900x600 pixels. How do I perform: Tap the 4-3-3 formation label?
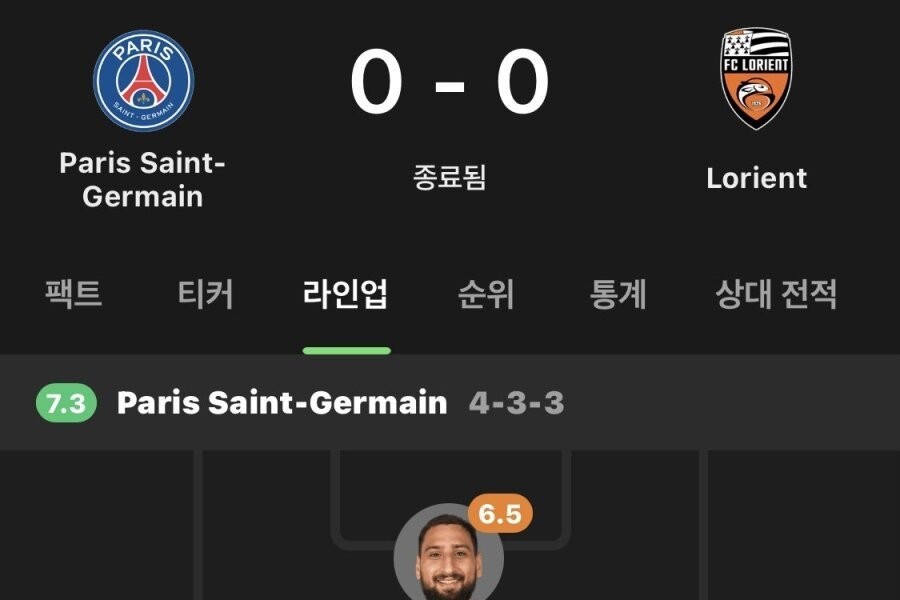point(517,403)
